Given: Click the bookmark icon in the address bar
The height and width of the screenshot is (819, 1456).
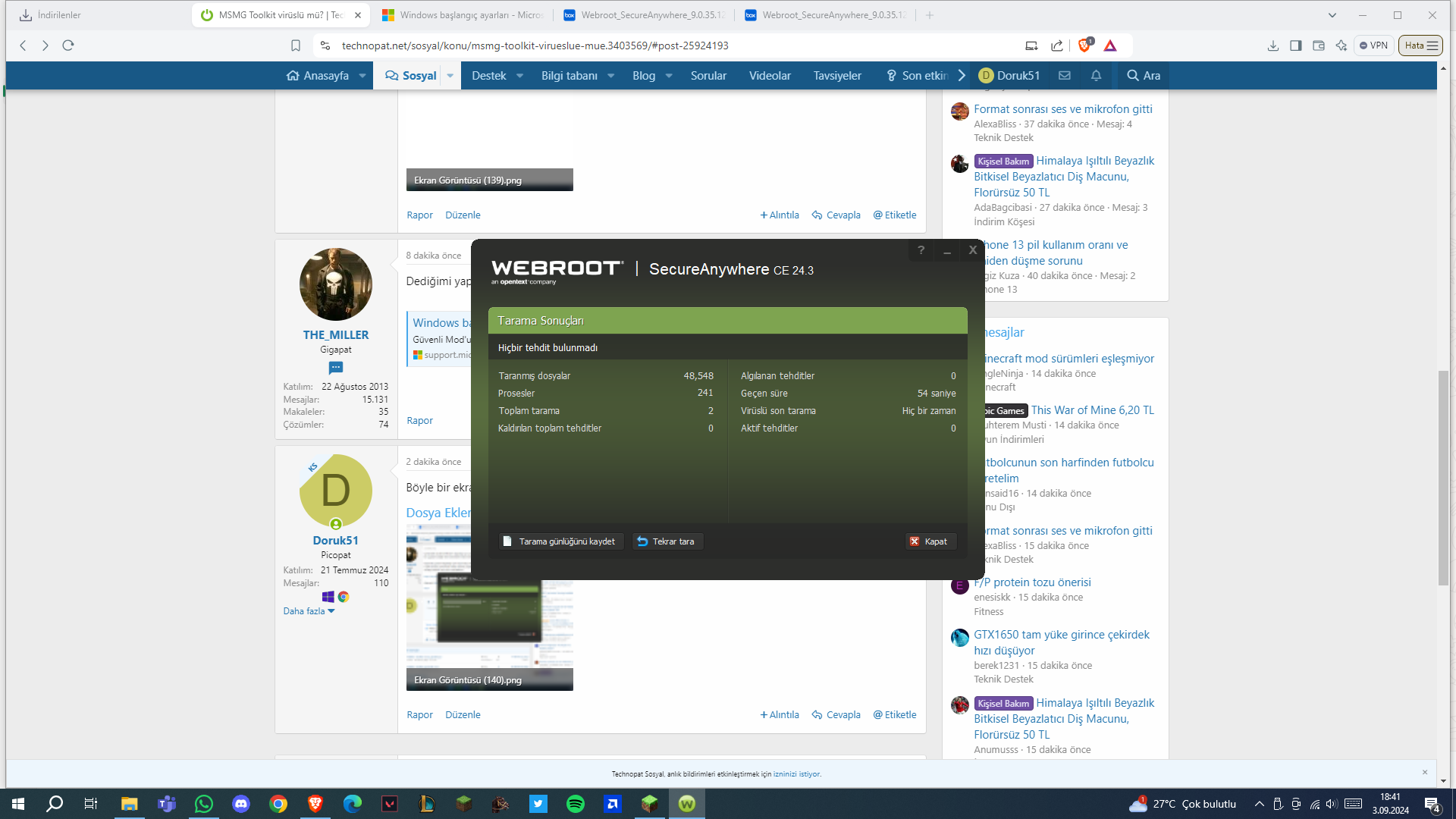Looking at the screenshot, I should 296,45.
